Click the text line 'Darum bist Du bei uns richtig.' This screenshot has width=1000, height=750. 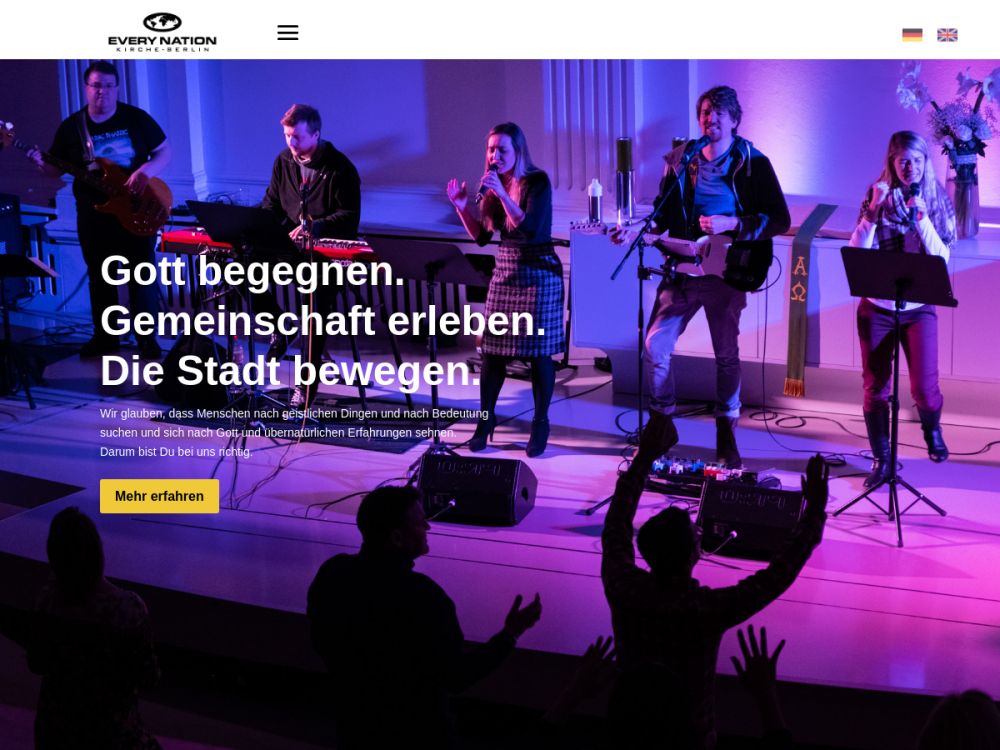(176, 452)
